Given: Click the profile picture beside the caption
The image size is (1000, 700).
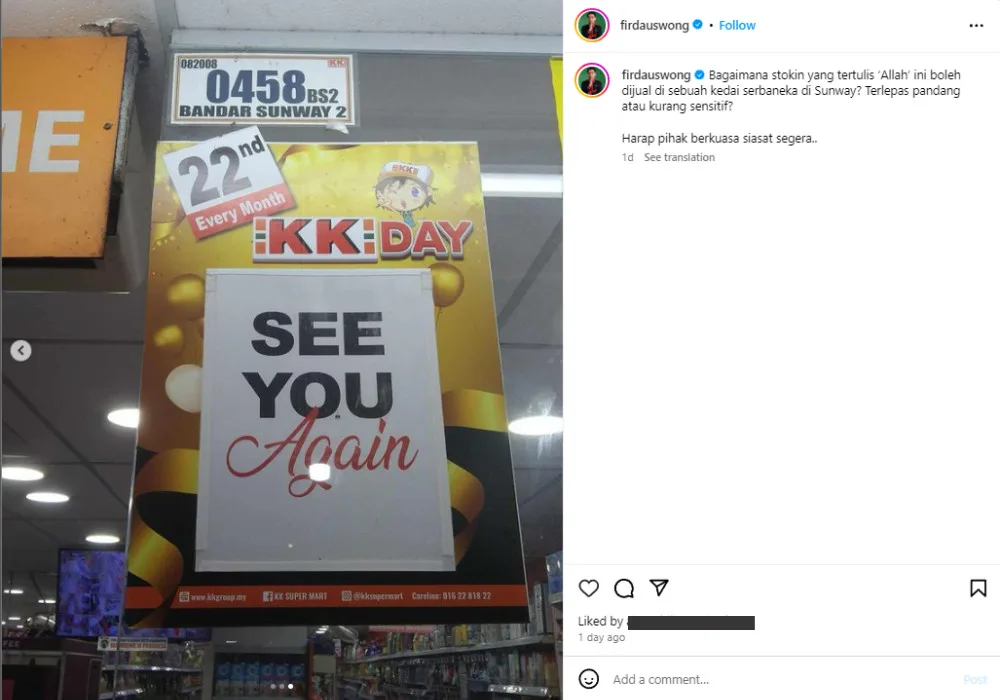Looking at the screenshot, I should [592, 80].
